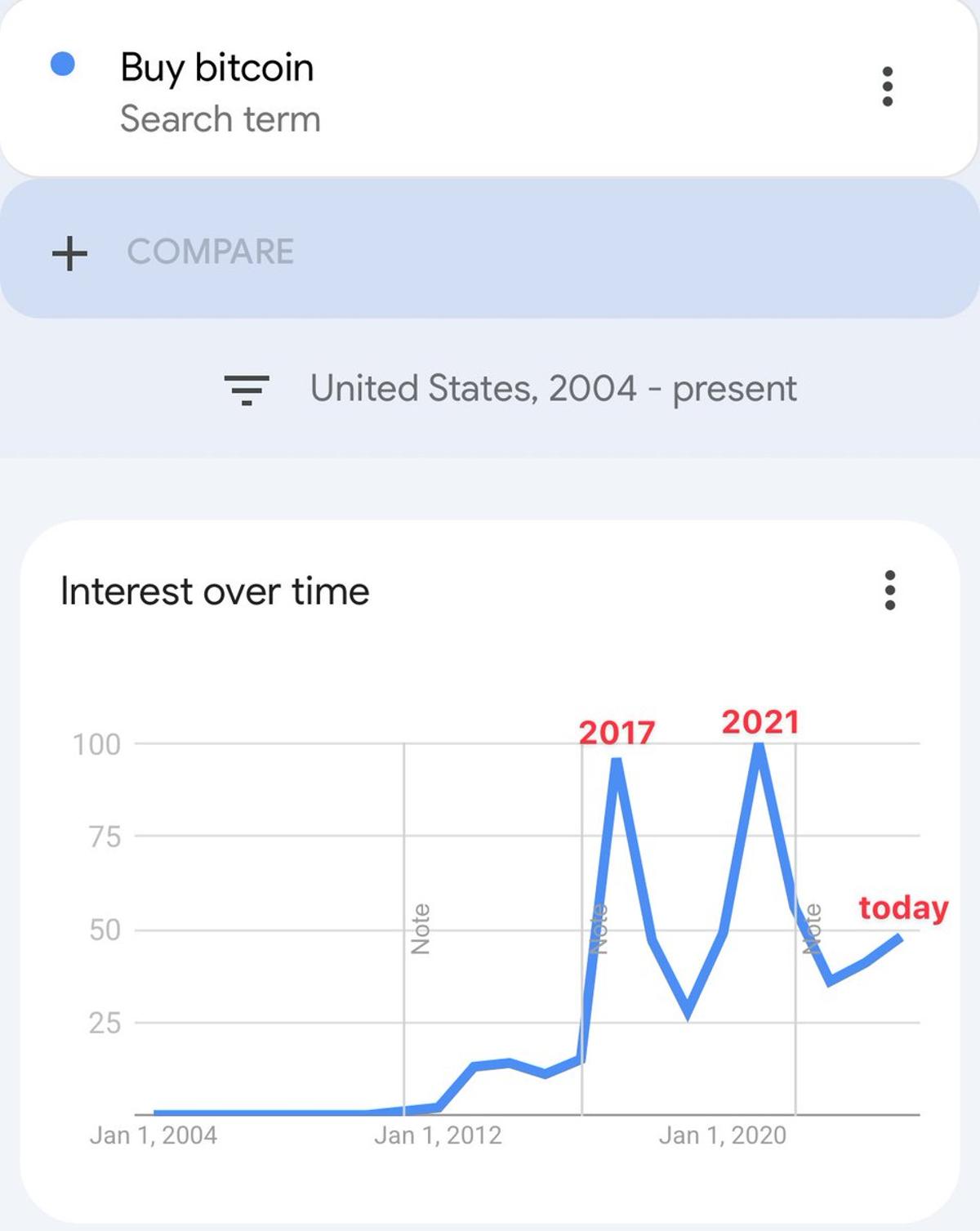Select the Interest over time heading

(x=215, y=590)
